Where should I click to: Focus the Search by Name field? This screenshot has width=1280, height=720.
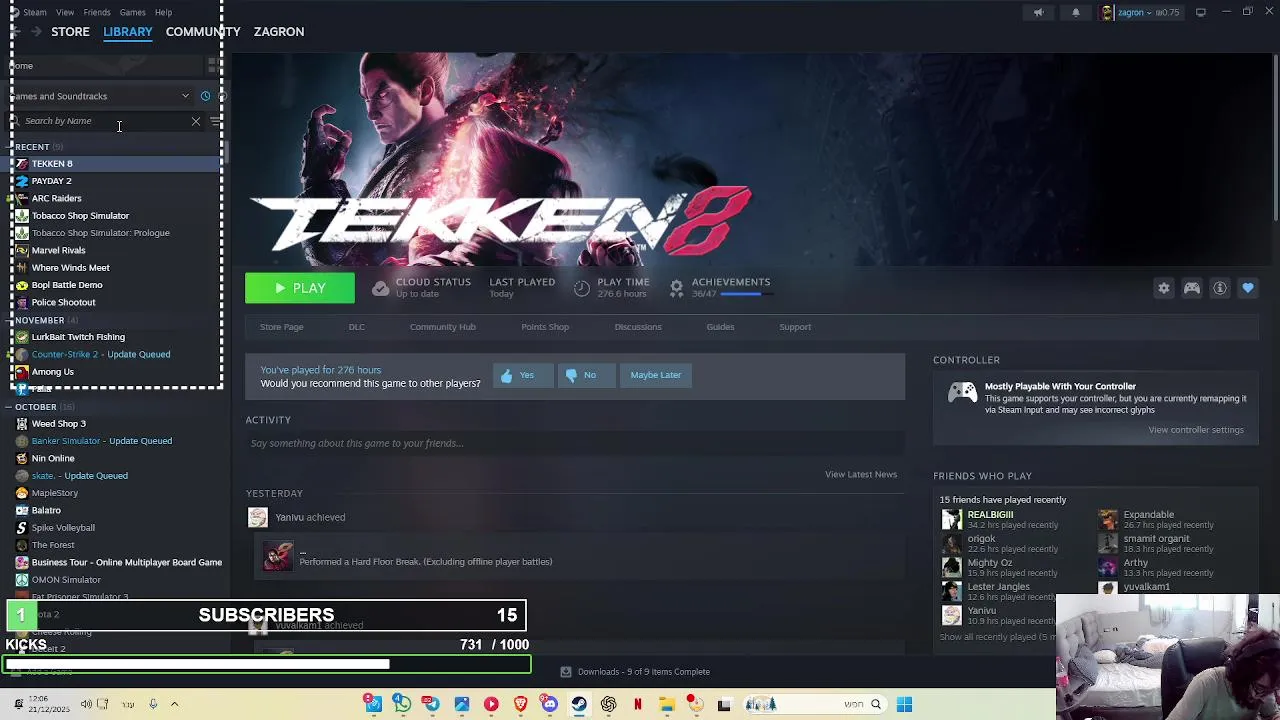[x=104, y=121]
